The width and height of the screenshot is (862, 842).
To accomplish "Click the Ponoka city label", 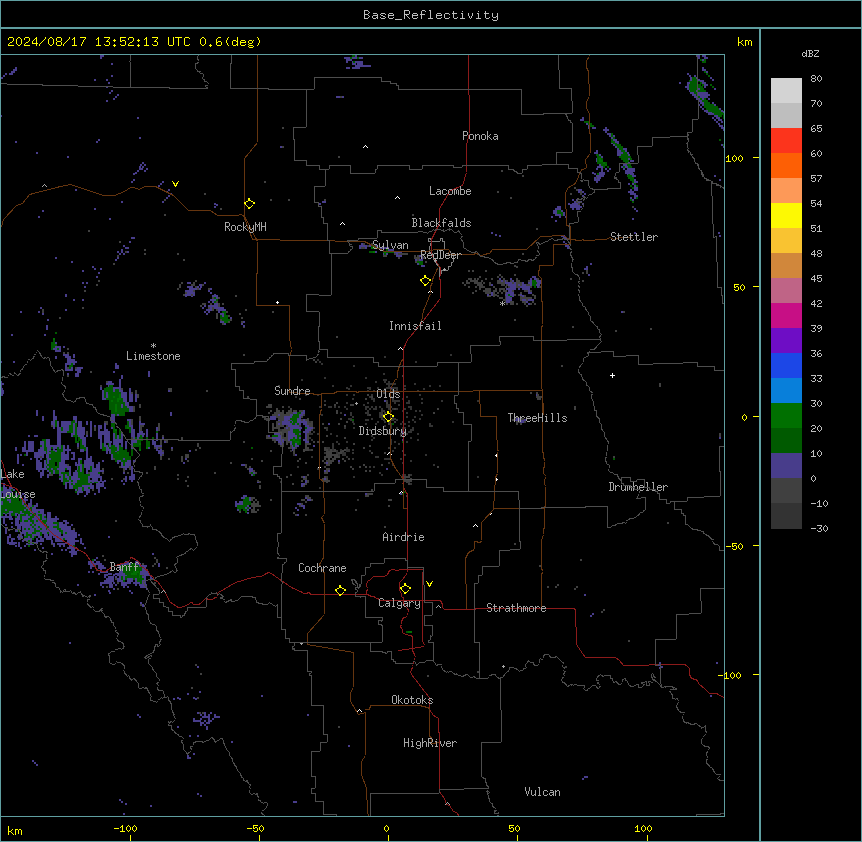I will [480, 136].
